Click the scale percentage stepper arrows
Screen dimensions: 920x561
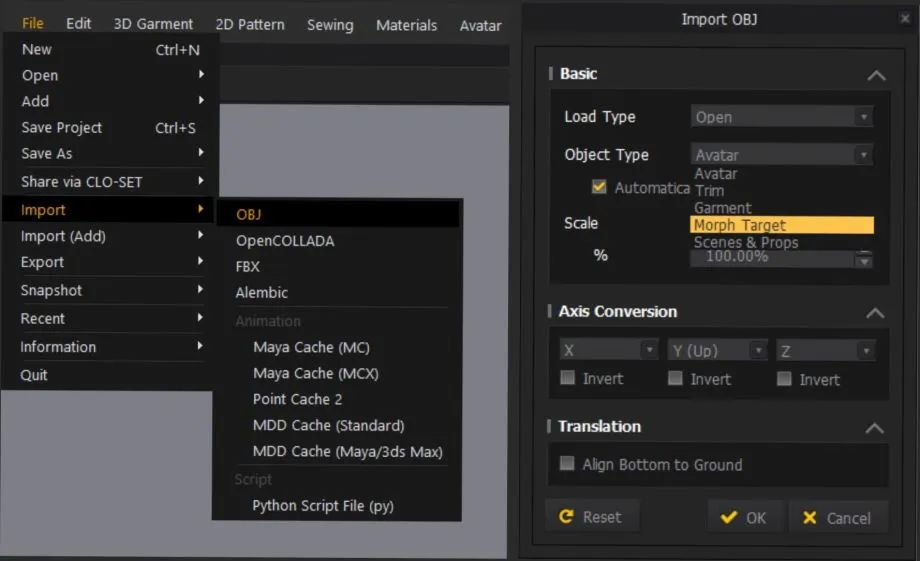click(863, 259)
